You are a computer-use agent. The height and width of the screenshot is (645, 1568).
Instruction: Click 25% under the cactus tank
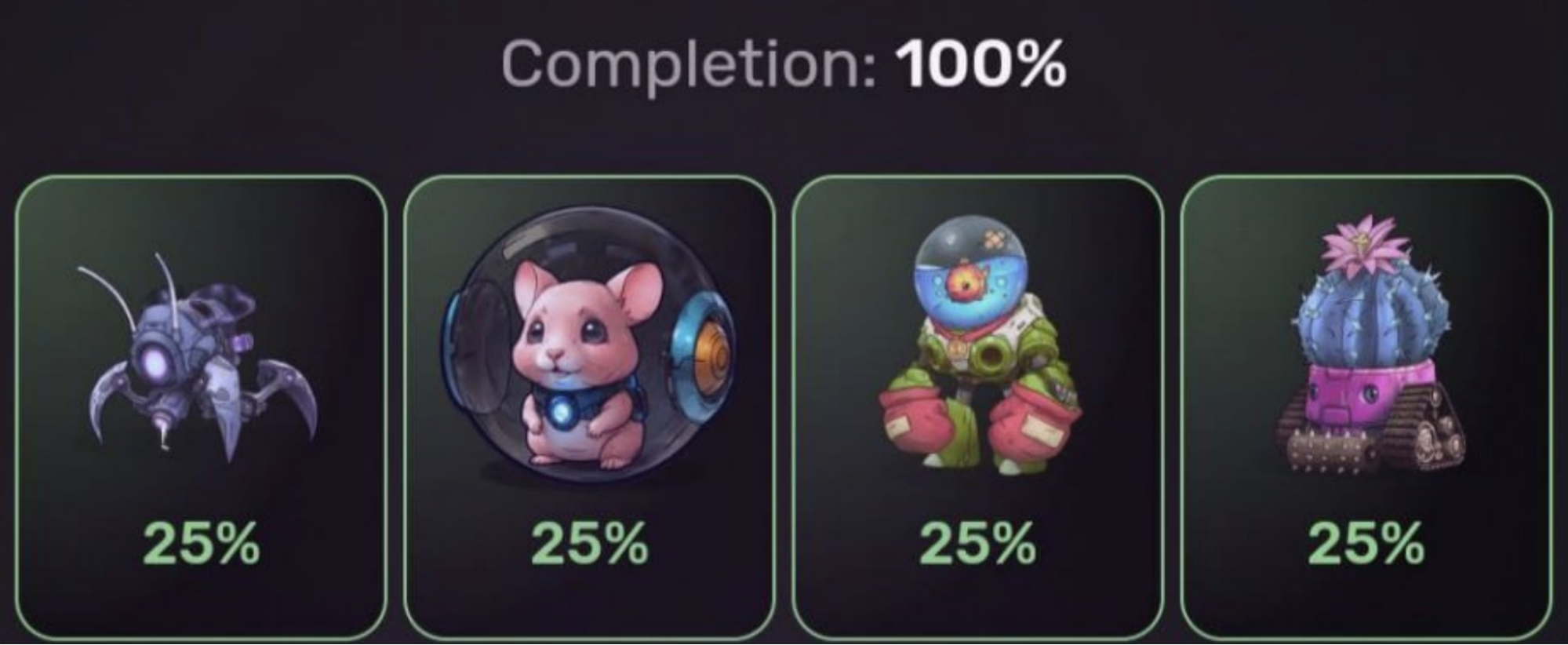pyautogui.click(x=1366, y=543)
